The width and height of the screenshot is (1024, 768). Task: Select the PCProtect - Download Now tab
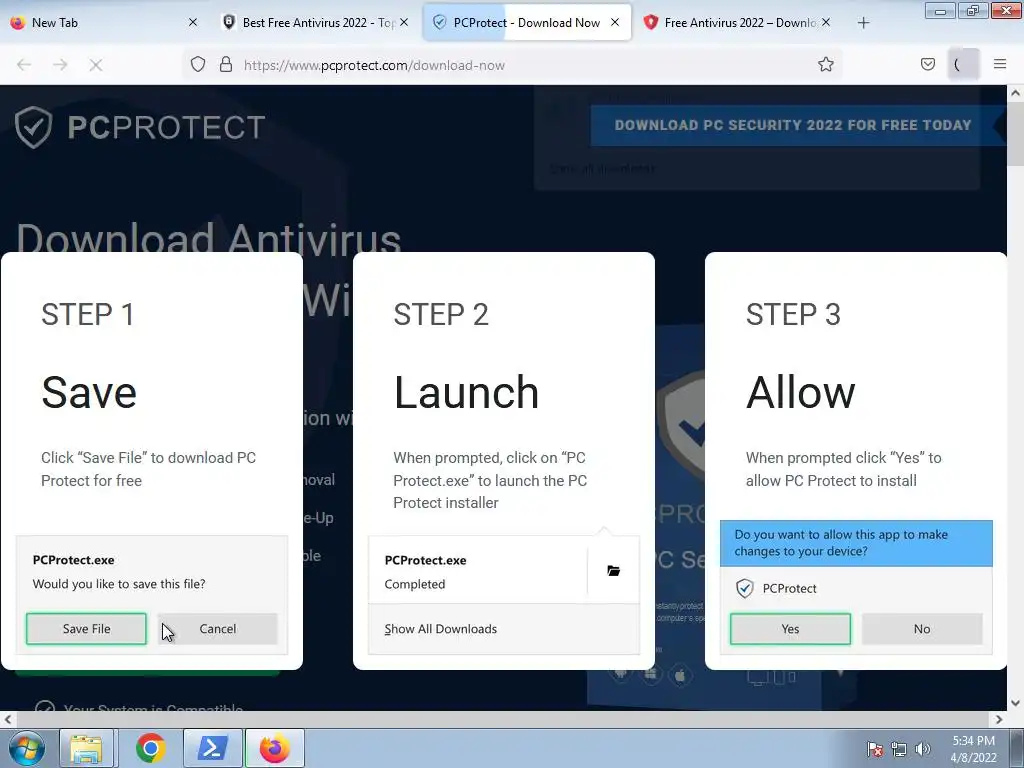[526, 23]
